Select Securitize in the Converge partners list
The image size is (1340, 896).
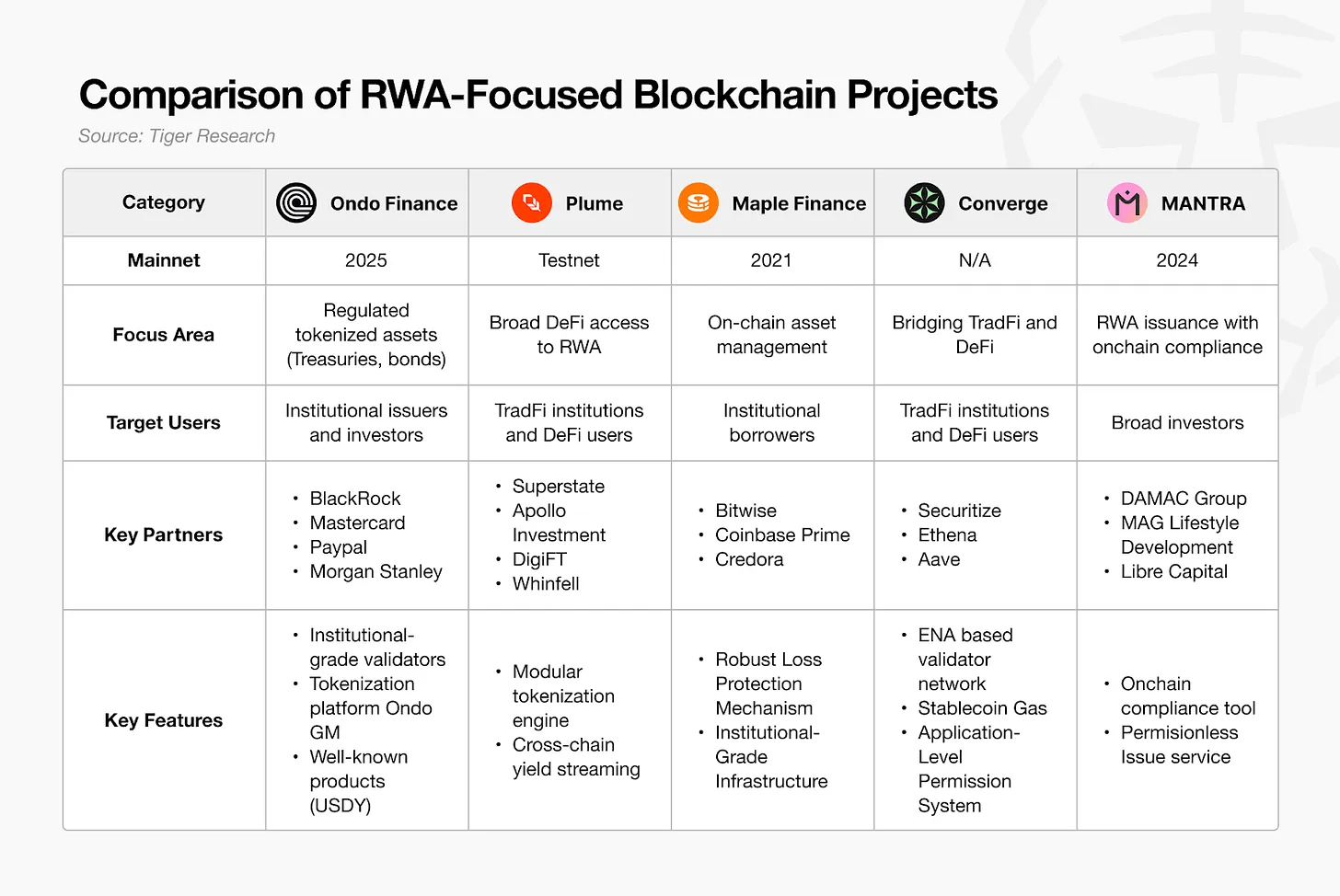[959, 511]
